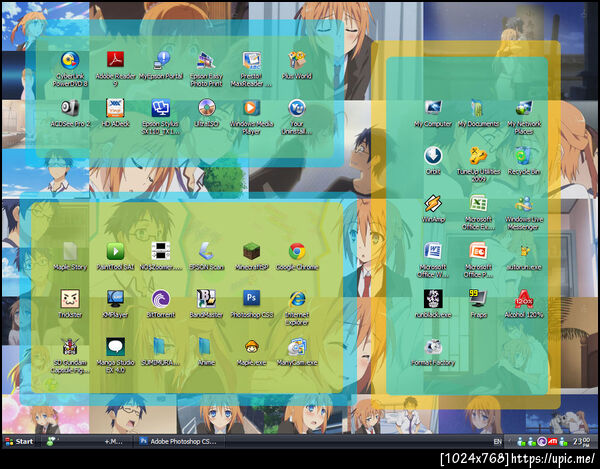This screenshot has width=600, height=469.
Task: Open the Windows Start button
Action: click(x=19, y=441)
